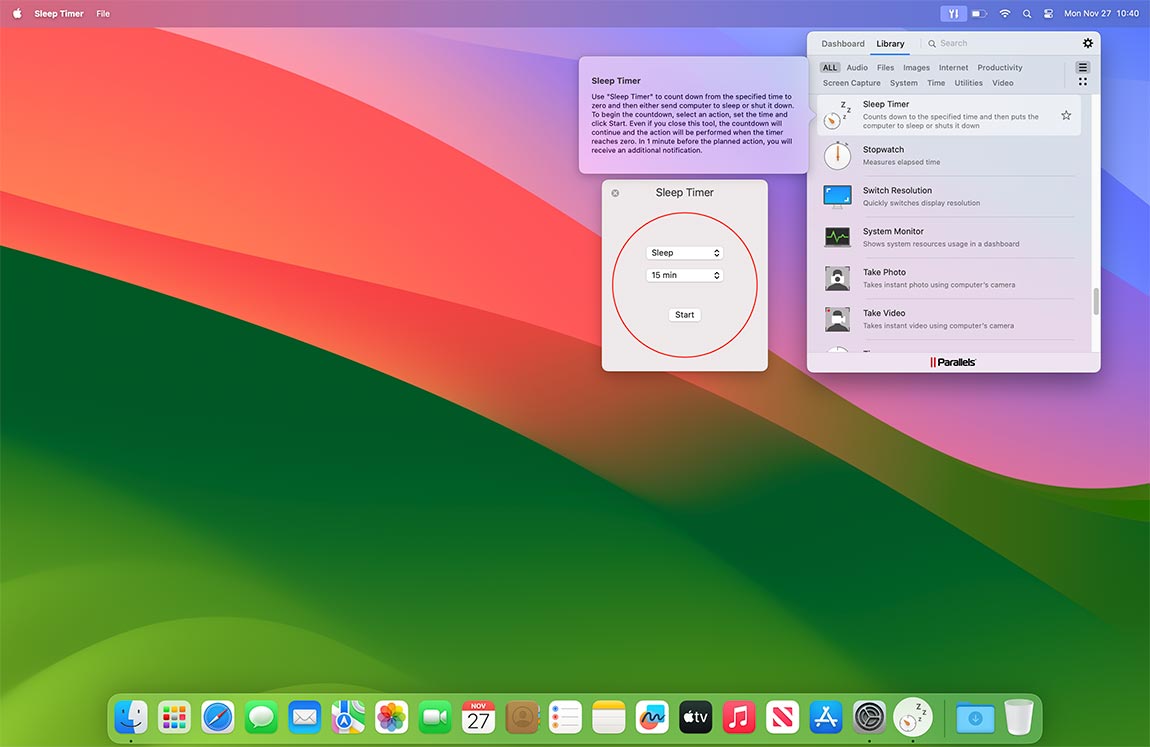Open the System Monitor tool icon
The height and width of the screenshot is (747, 1150).
coord(837,237)
